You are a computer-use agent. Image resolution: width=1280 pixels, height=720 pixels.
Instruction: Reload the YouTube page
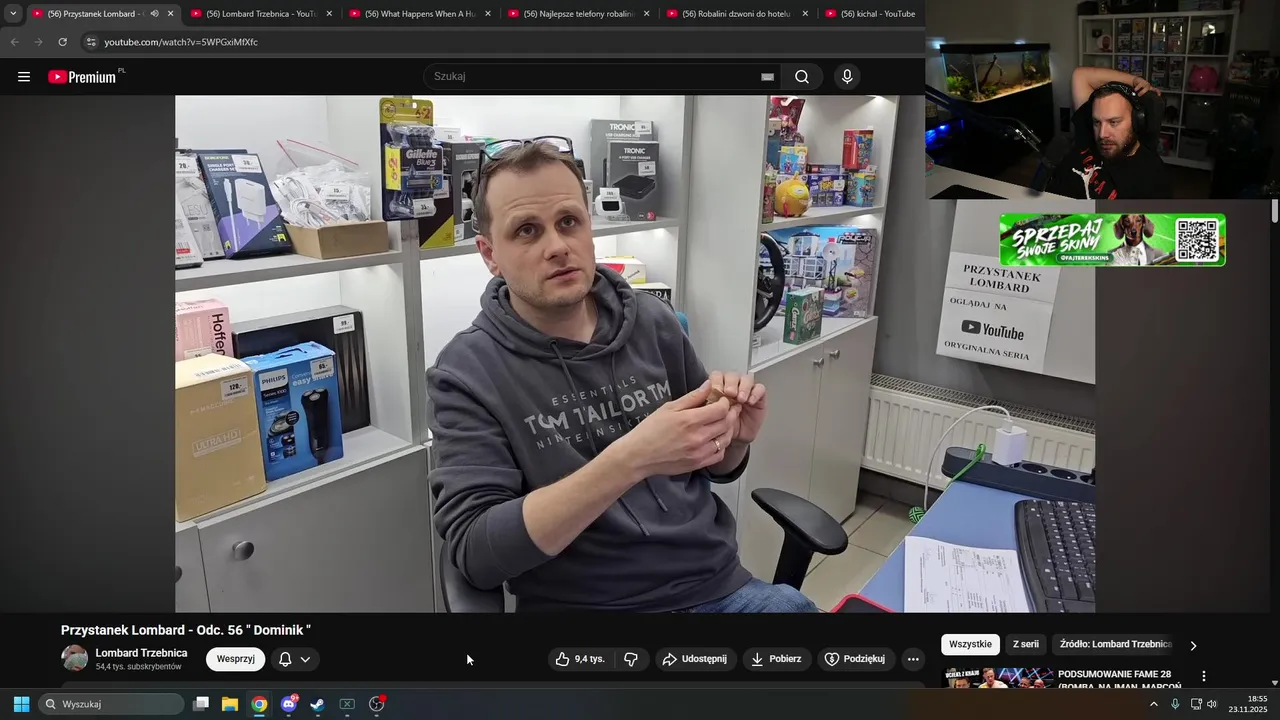click(x=62, y=42)
